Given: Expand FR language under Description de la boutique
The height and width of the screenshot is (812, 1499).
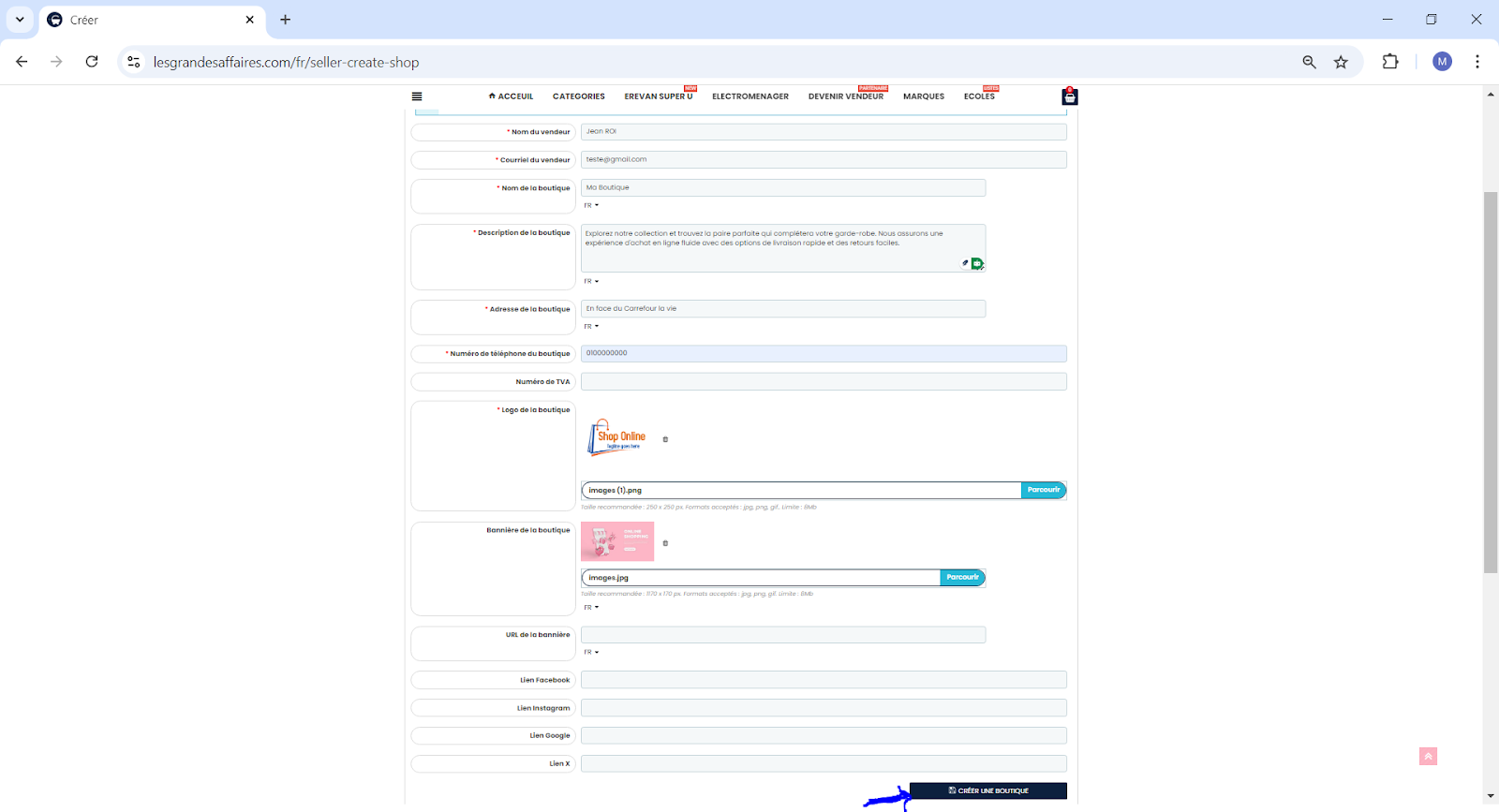Looking at the screenshot, I should 591,281.
